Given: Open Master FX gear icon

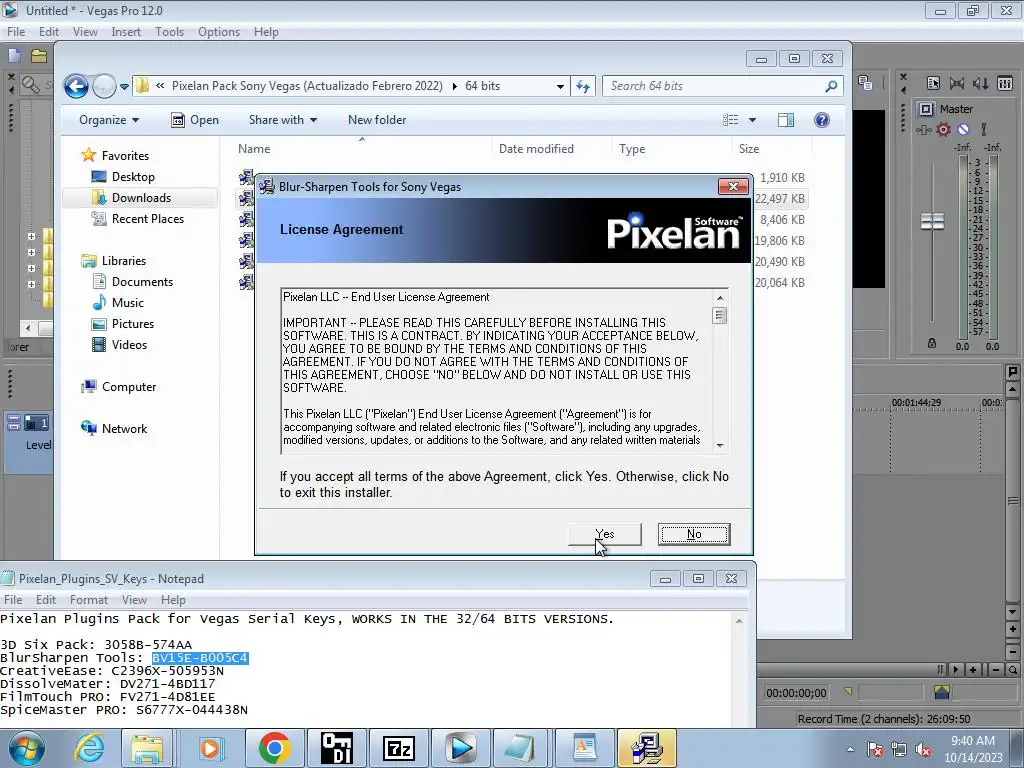Looking at the screenshot, I should [943, 129].
